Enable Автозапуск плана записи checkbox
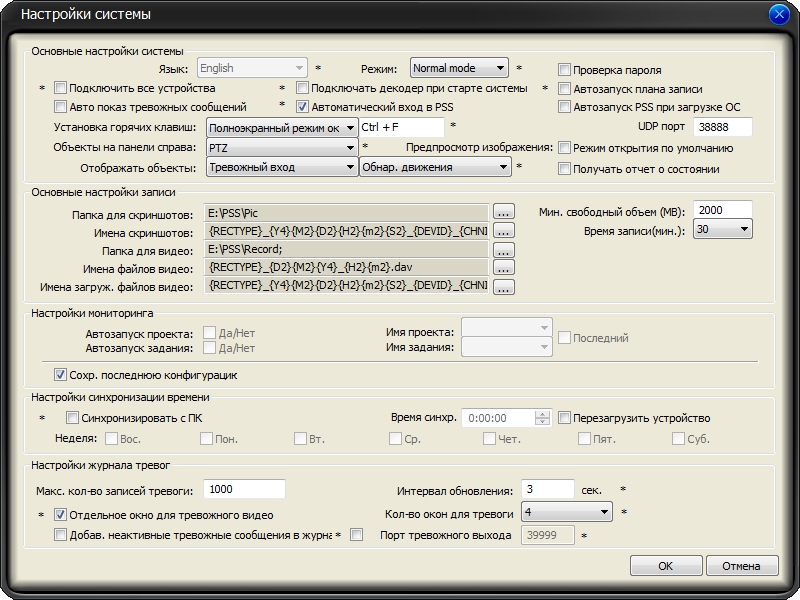800x600 pixels. 565,88
